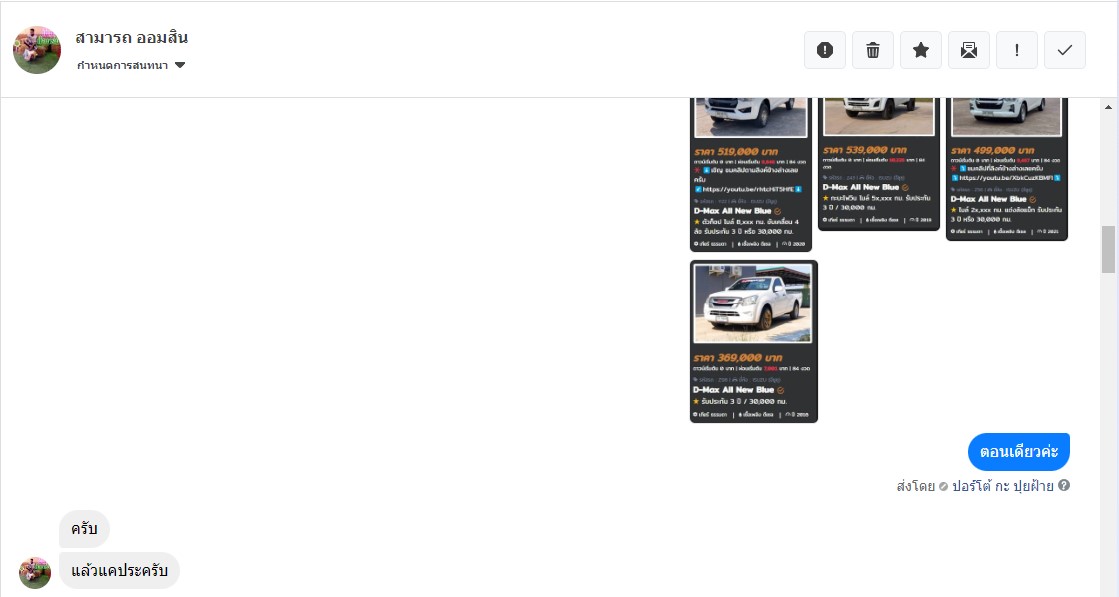Click question mark help icon beside sender name
This screenshot has width=1119, height=597.
1064,486
